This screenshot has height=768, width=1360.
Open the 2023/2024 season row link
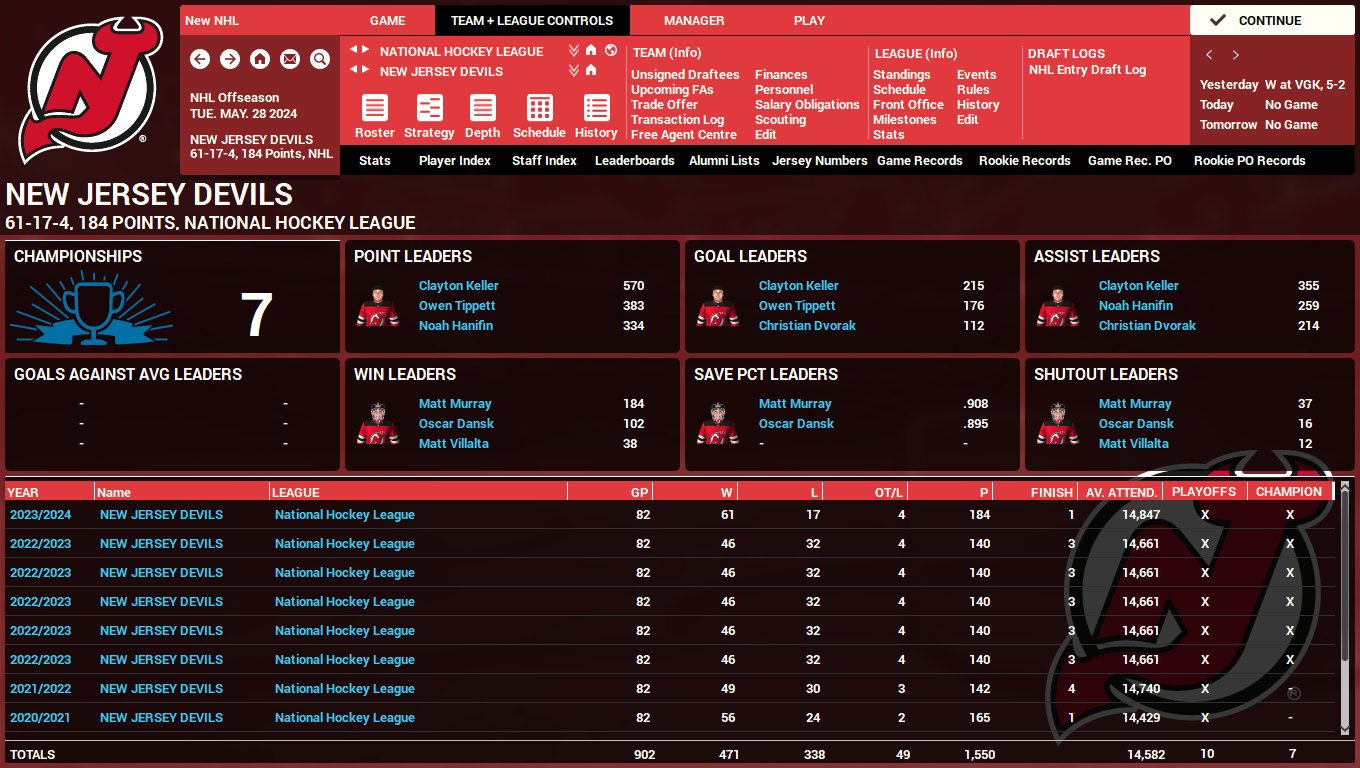40,514
